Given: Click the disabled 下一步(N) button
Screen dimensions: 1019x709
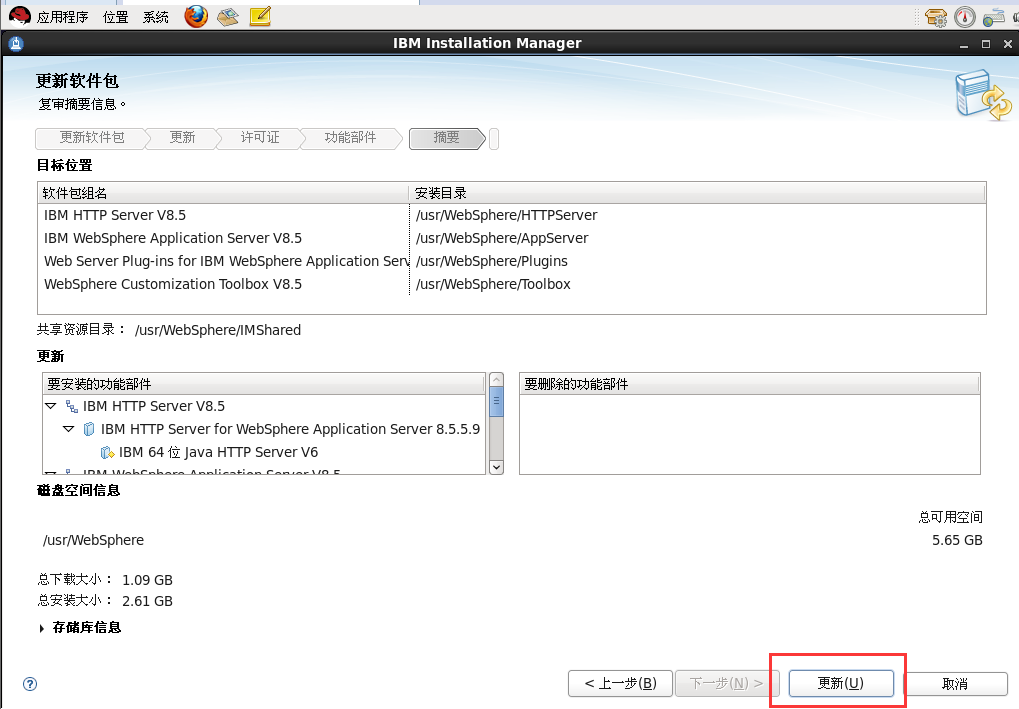Looking at the screenshot, I should [x=727, y=684].
